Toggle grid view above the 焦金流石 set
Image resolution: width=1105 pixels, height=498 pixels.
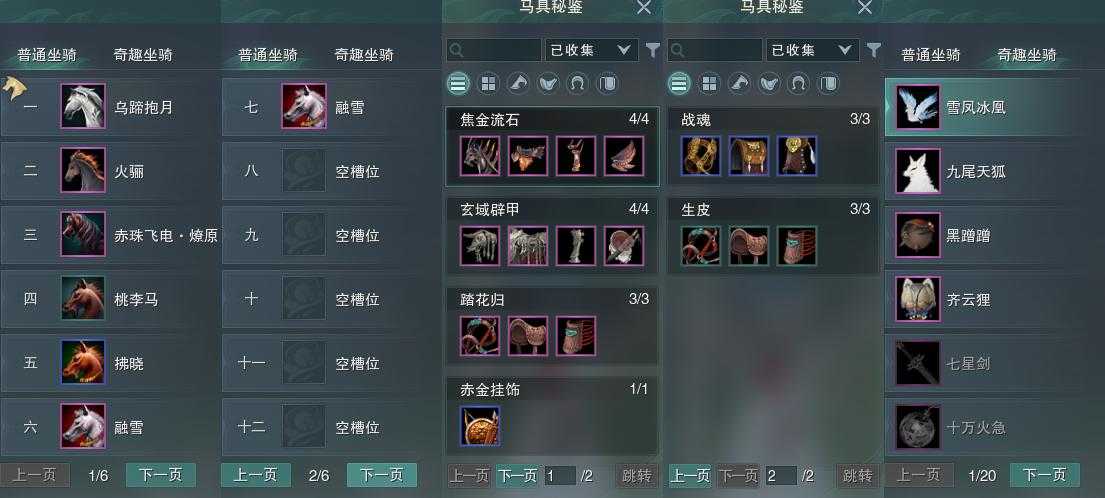point(488,85)
